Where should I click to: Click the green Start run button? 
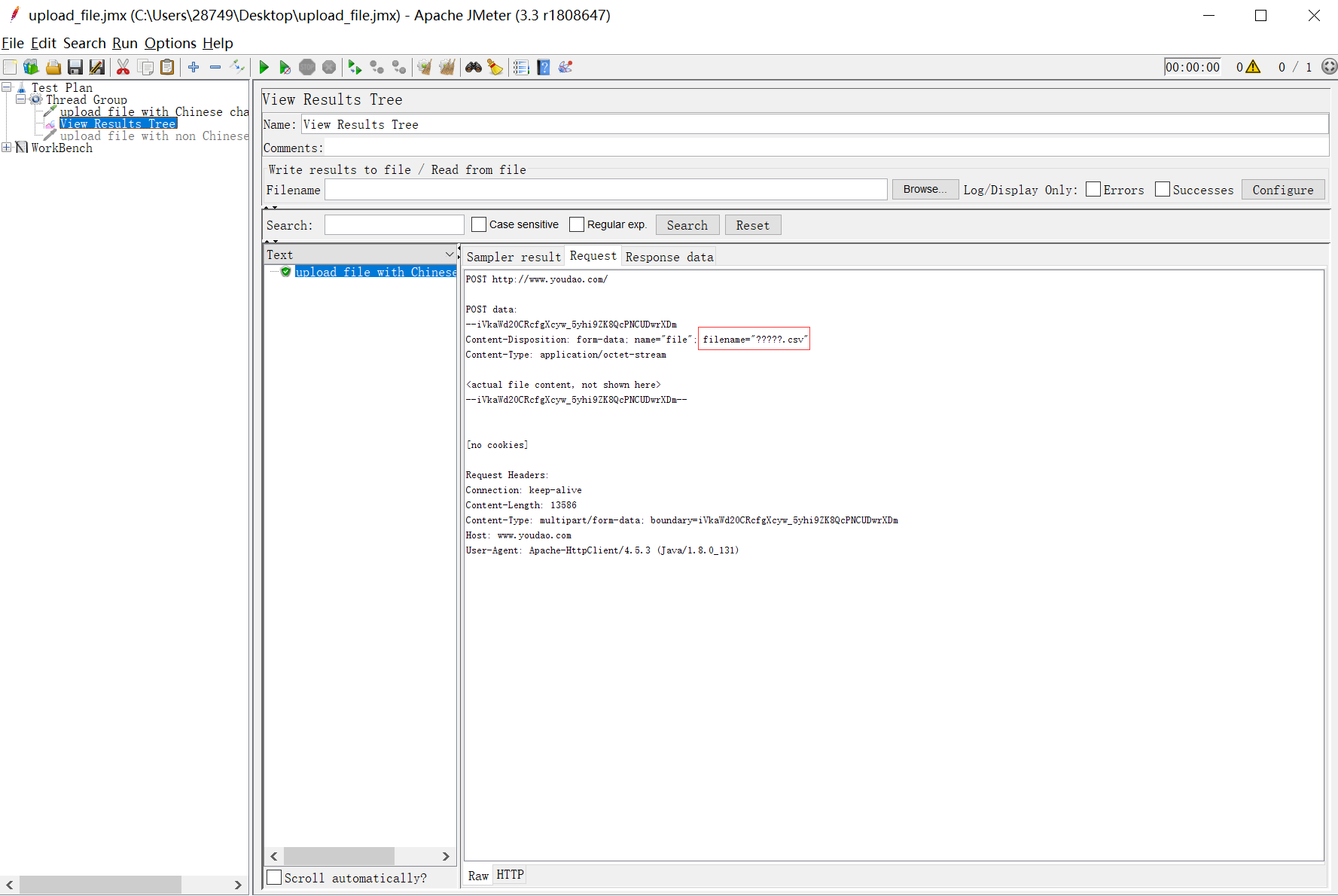[x=264, y=68]
